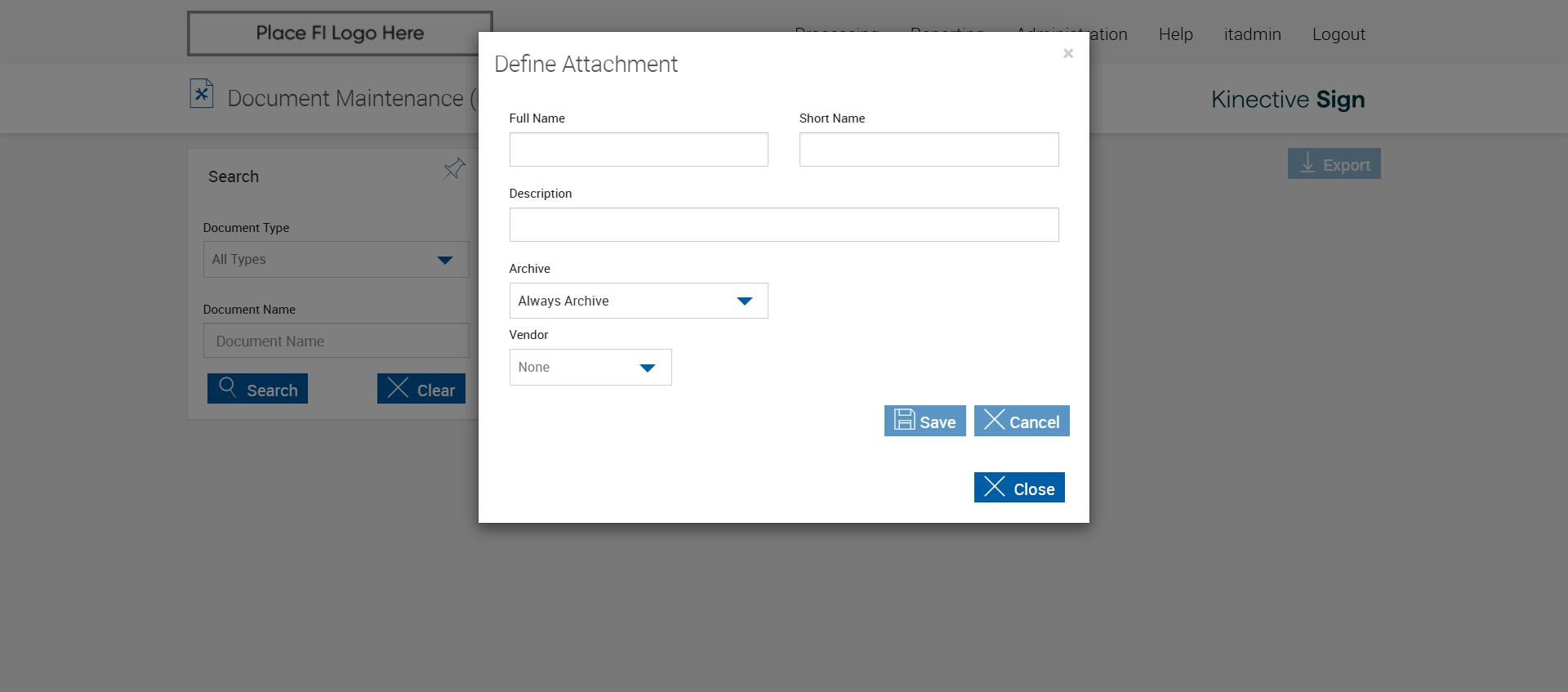The image size is (1568, 692).
Task: Click the Search button
Action: coord(257,389)
